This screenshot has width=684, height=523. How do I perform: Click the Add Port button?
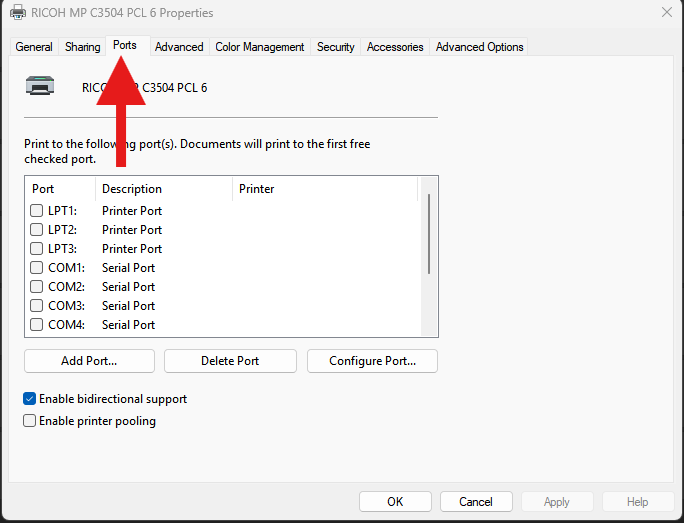point(89,361)
